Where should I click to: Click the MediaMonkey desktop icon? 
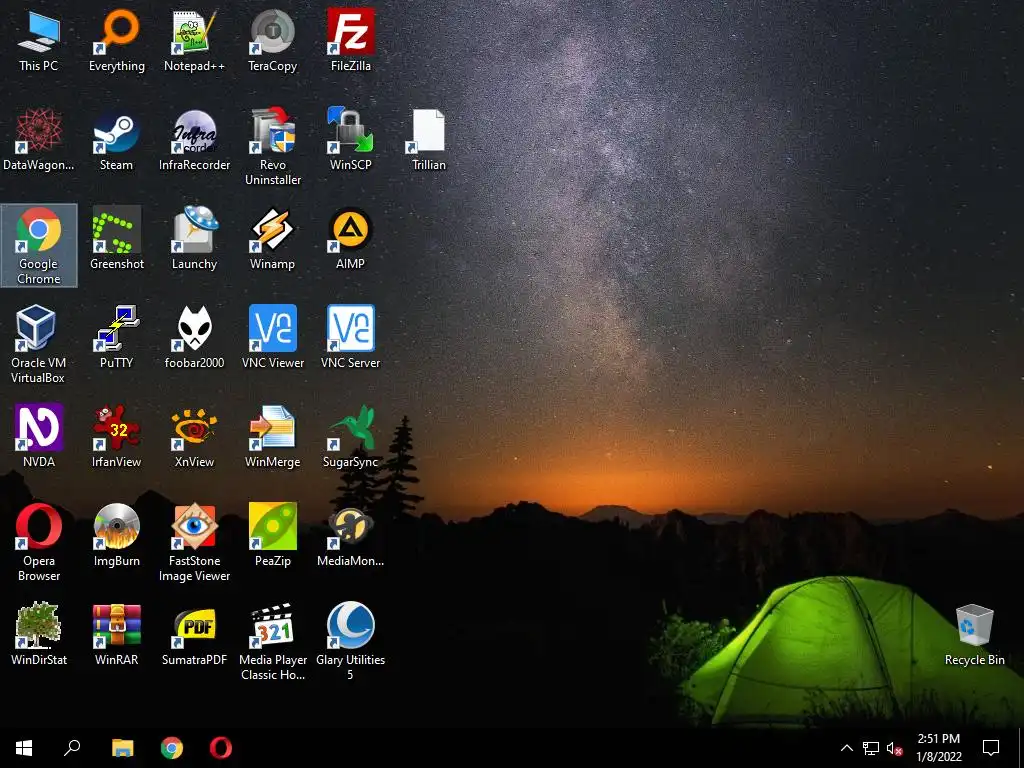(x=351, y=535)
